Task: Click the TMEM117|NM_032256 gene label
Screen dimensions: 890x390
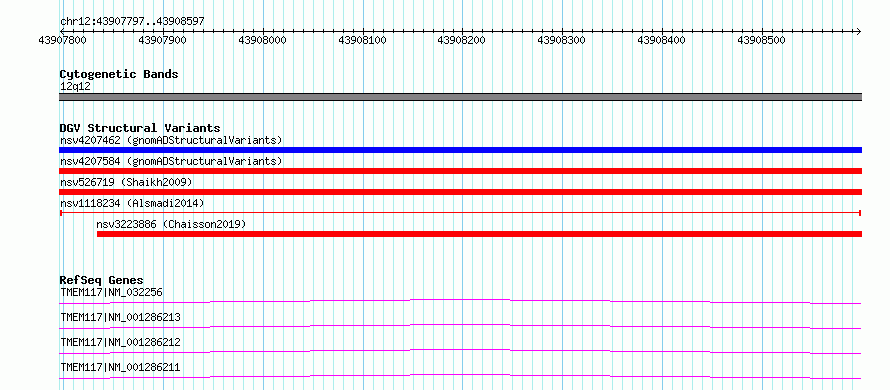Action: [111, 292]
